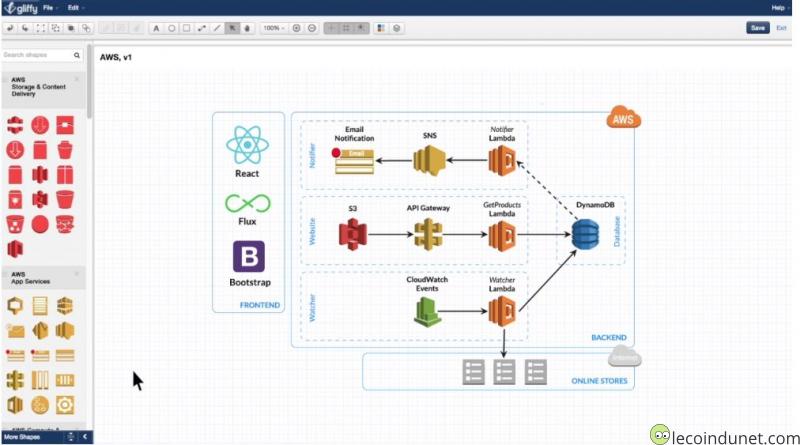Select the FRONTEND label text
The height and width of the screenshot is (445, 800).
tap(260, 305)
